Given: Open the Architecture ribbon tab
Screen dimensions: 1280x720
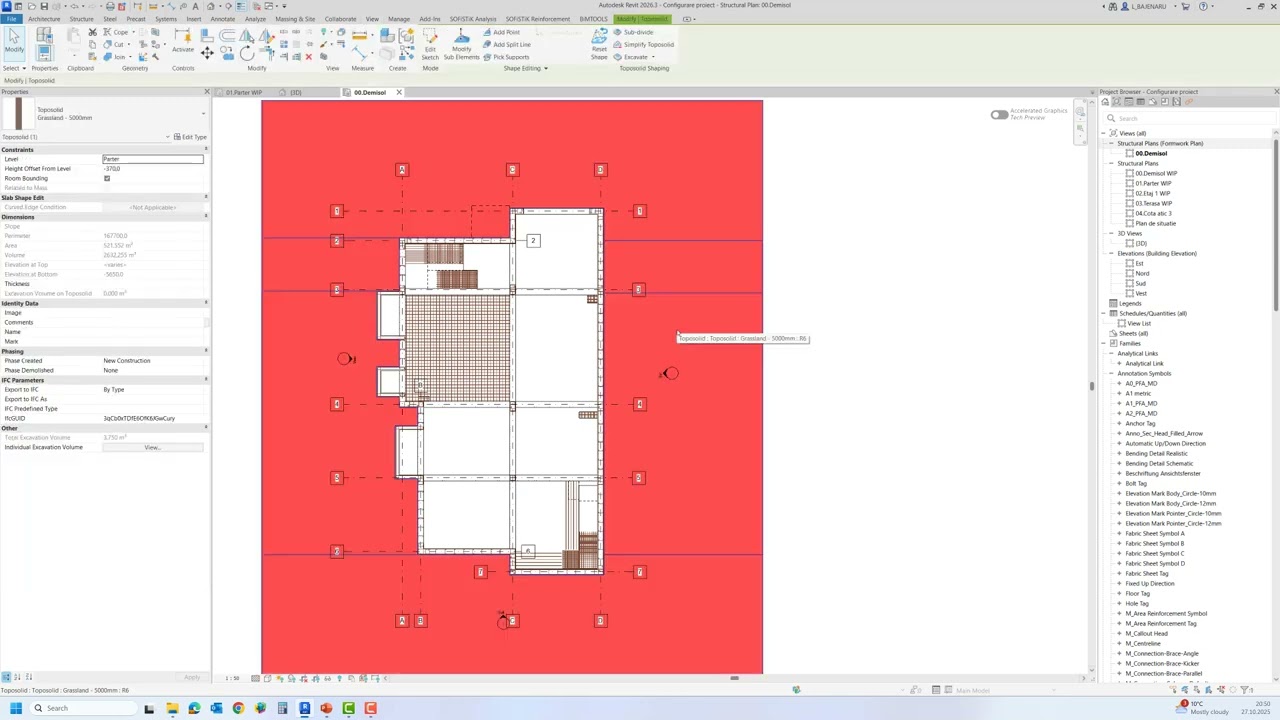Looking at the screenshot, I should point(44,19).
